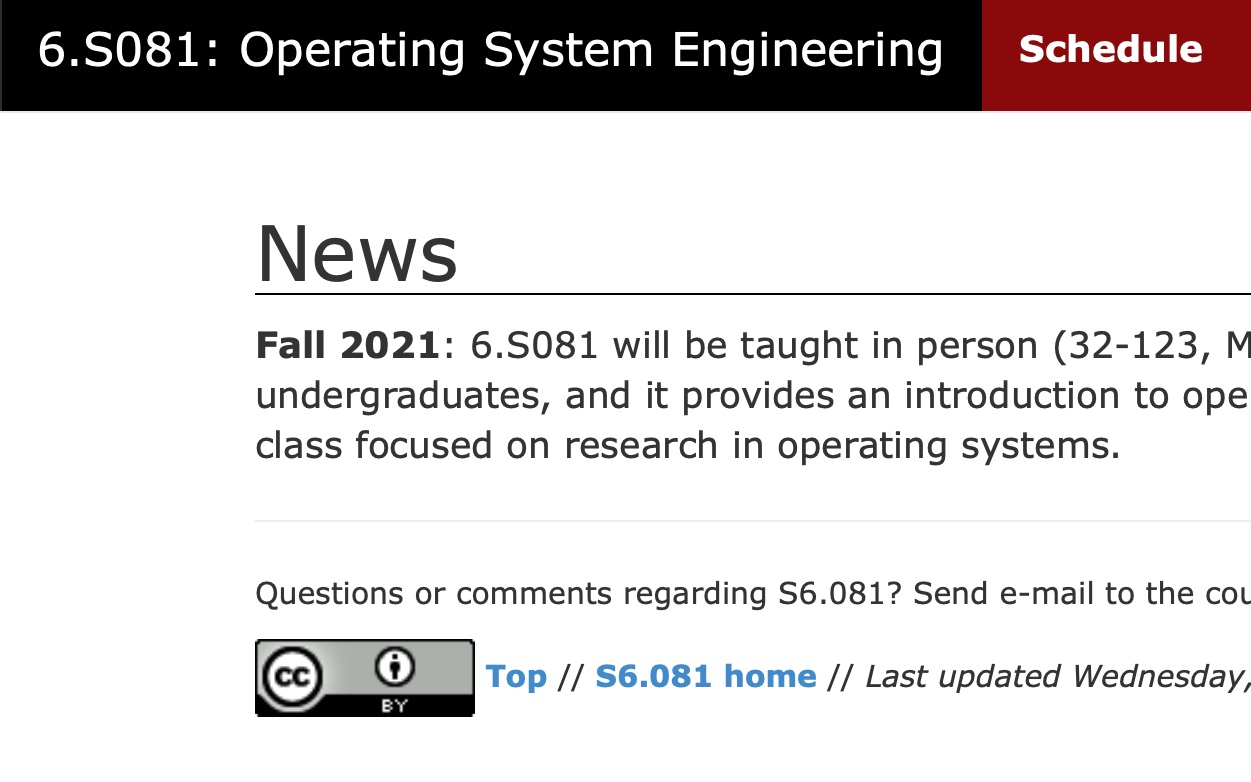
Task: Click the News heading
Action: pyautogui.click(x=357, y=254)
